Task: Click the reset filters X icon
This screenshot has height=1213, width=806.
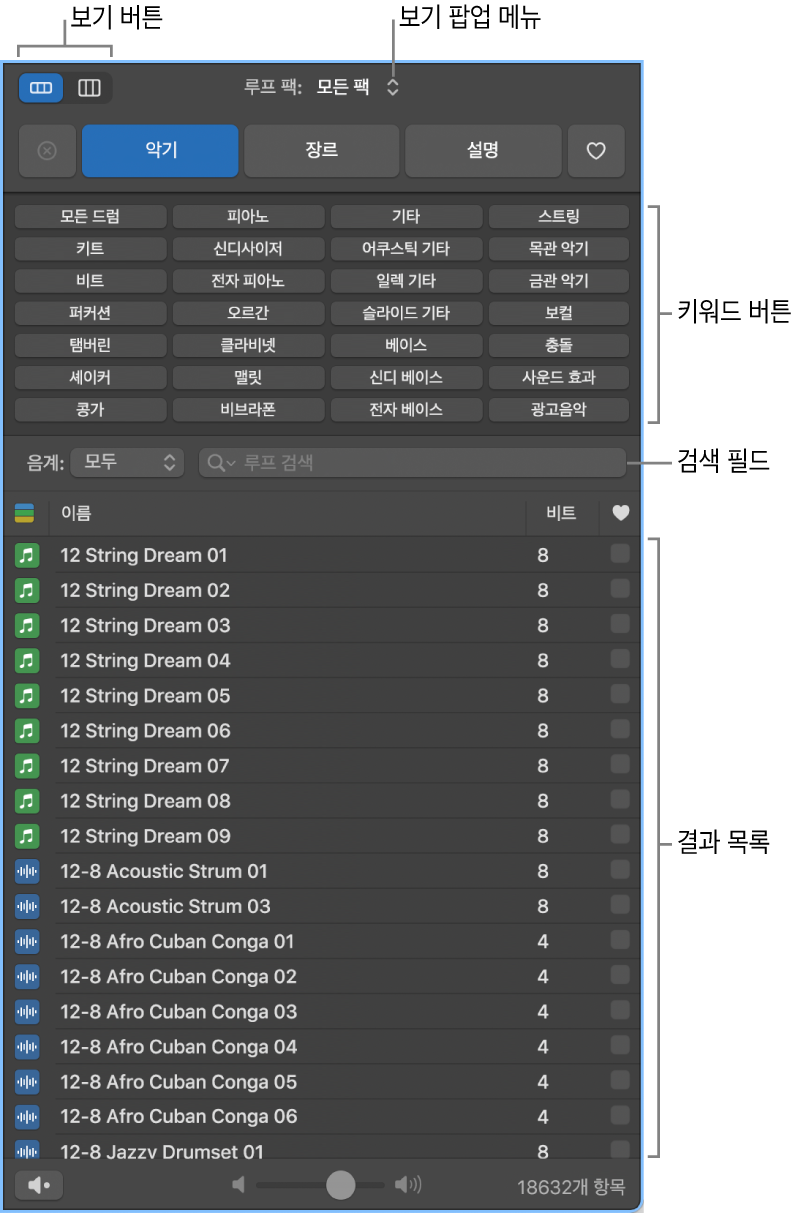Action: tap(47, 151)
